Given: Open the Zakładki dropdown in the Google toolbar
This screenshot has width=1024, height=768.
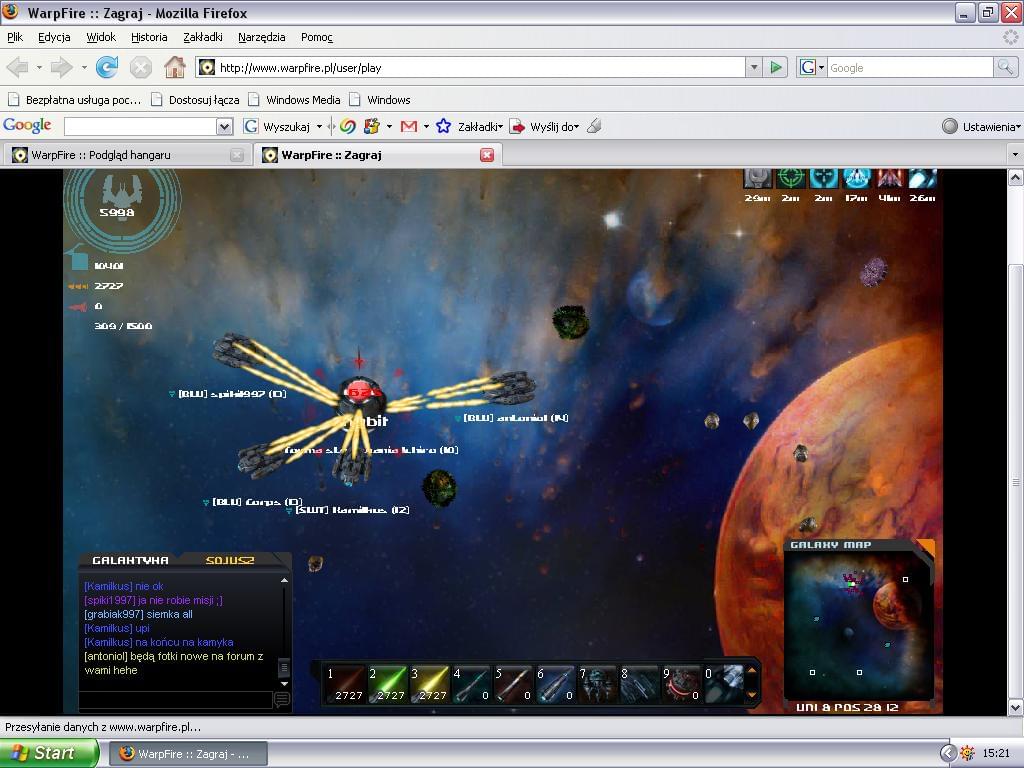Looking at the screenshot, I should click(x=480, y=127).
